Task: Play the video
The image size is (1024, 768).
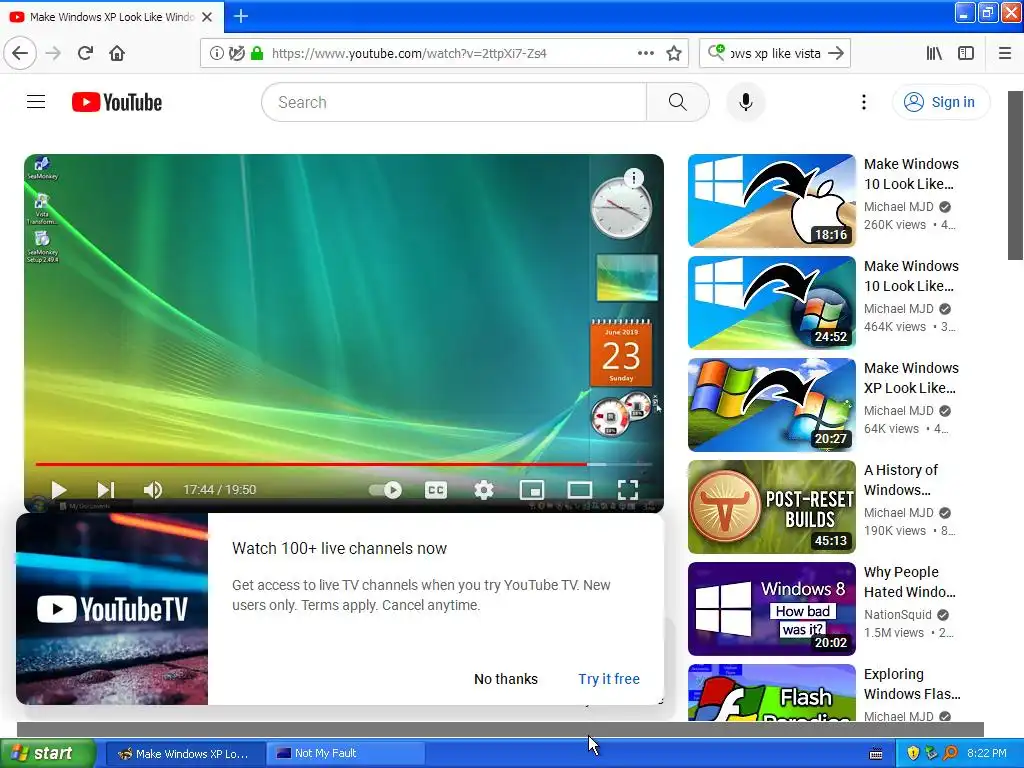Action: (x=58, y=490)
